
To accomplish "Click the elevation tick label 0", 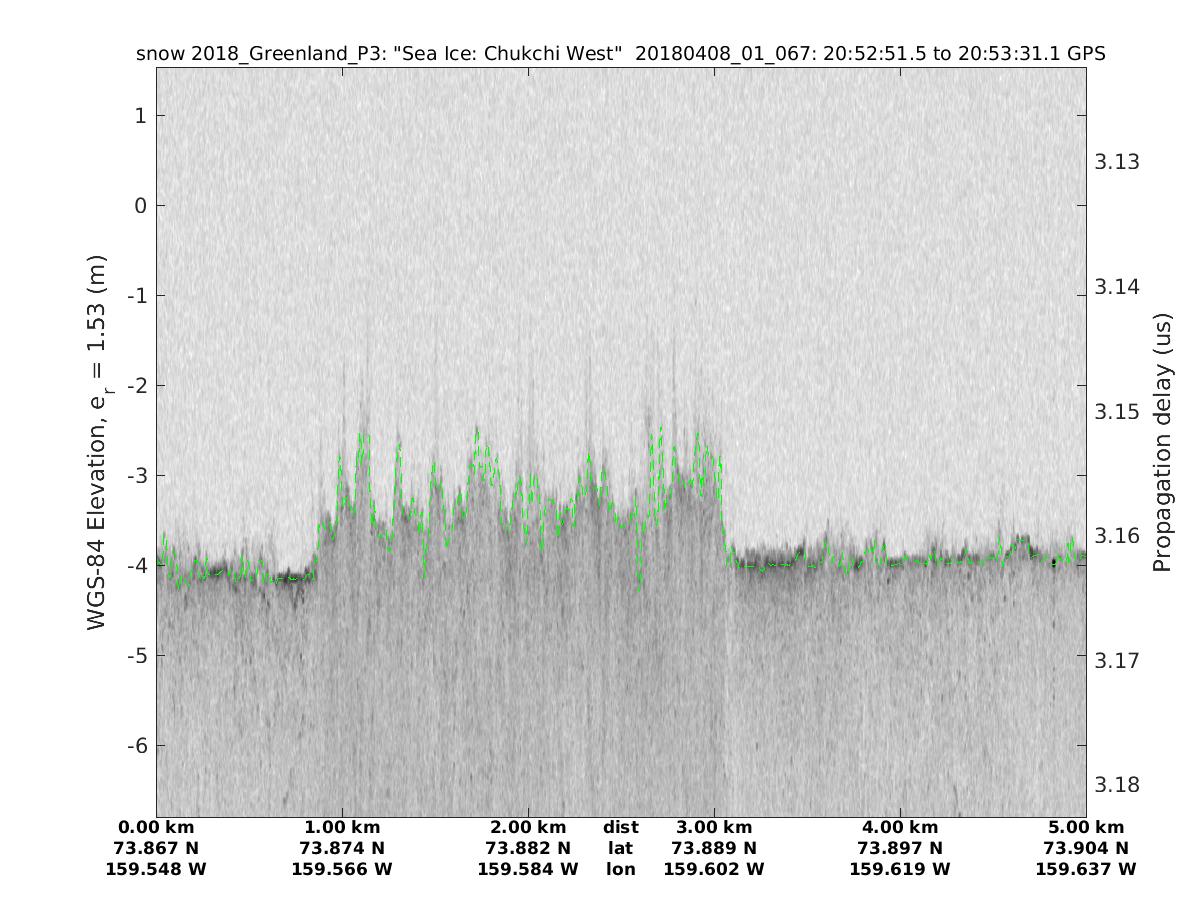I will (141, 206).
